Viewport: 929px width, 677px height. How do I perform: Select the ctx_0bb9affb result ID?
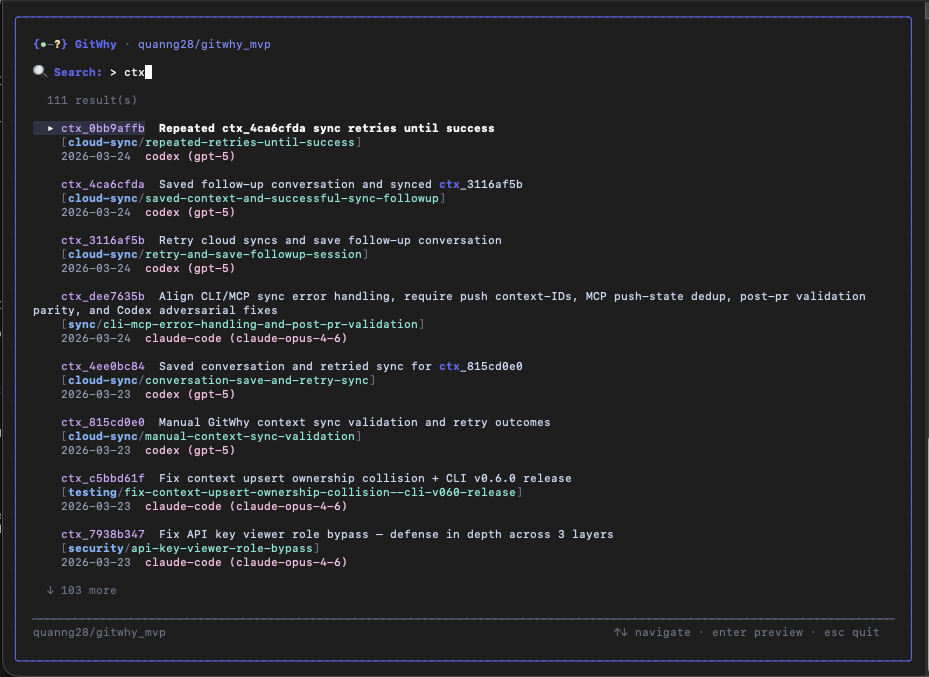[102, 128]
